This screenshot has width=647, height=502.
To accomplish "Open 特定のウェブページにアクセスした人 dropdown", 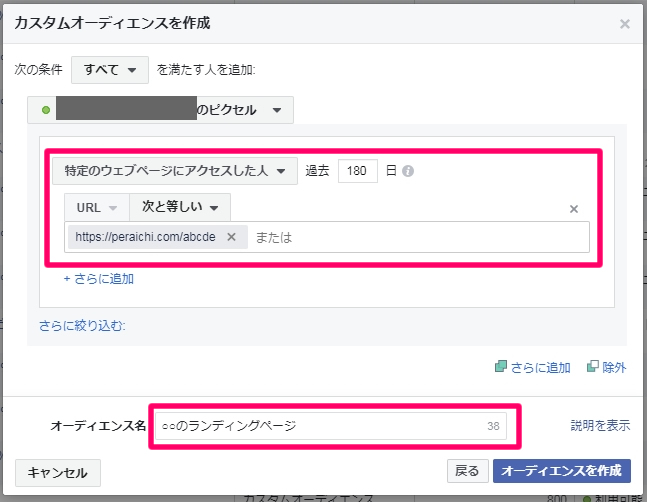I will point(175,171).
